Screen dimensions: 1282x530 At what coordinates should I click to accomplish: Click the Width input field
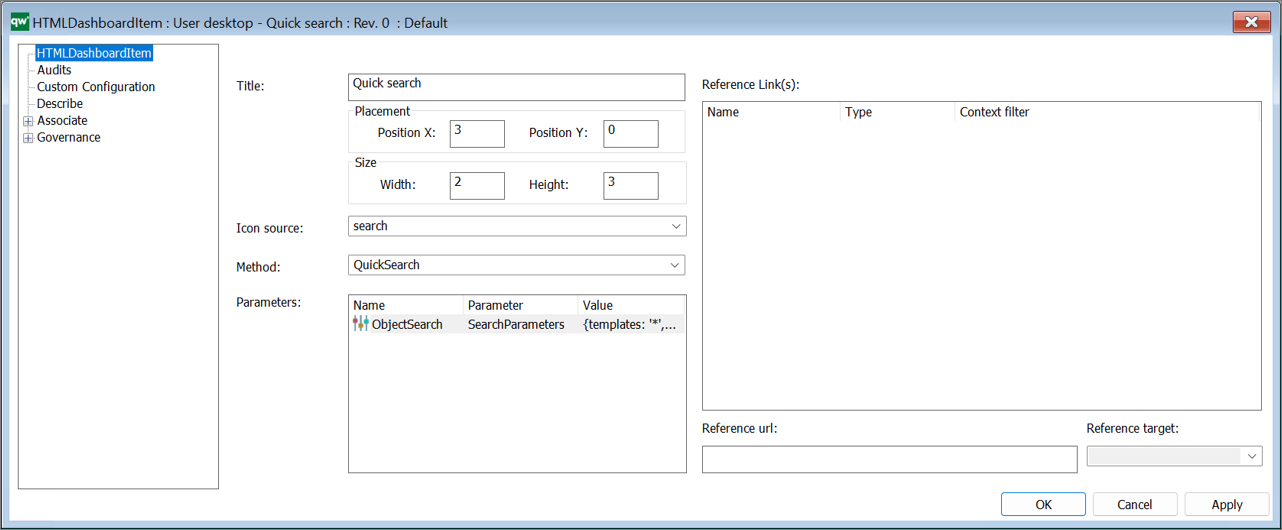477,186
